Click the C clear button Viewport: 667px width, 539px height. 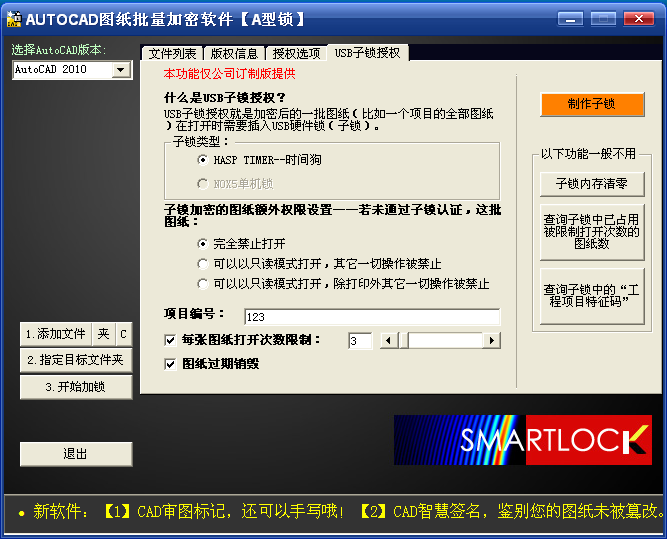(x=123, y=334)
